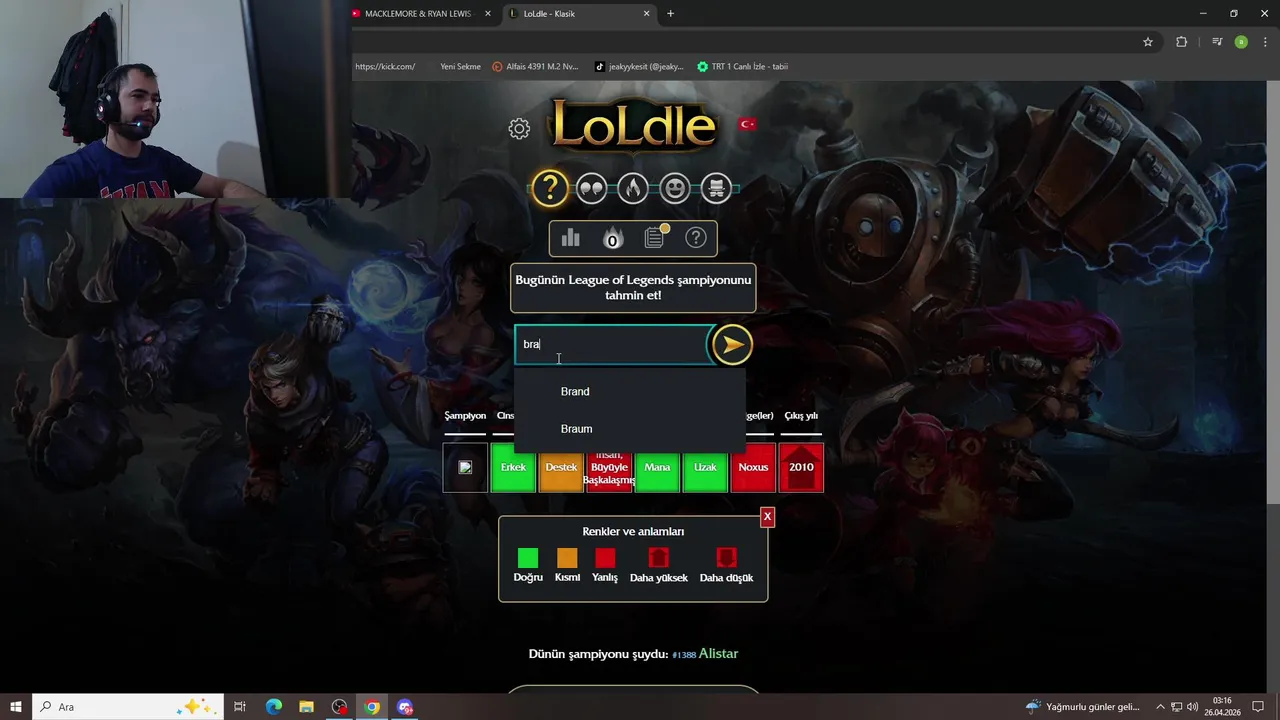Open the Alfais 4391 M.2 bookmark
Image resolution: width=1280 pixels, height=720 pixels.
[535, 67]
